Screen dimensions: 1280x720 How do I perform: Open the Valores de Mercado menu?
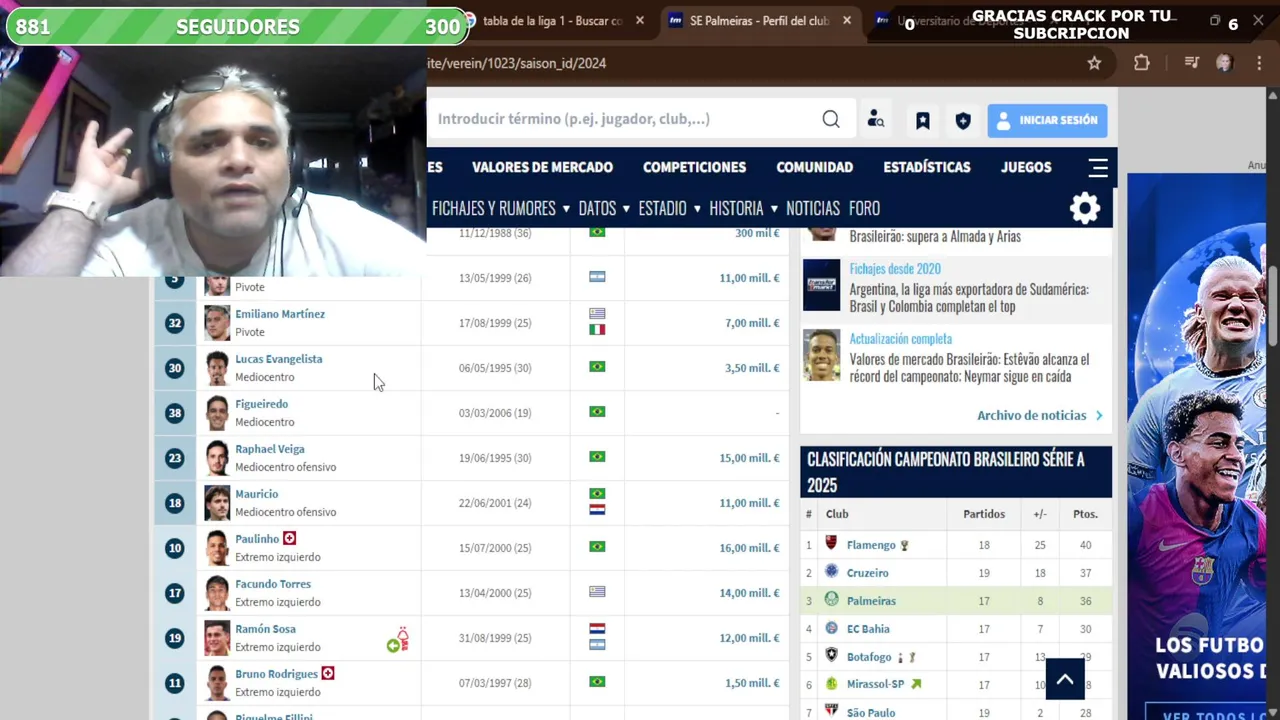[x=542, y=167]
